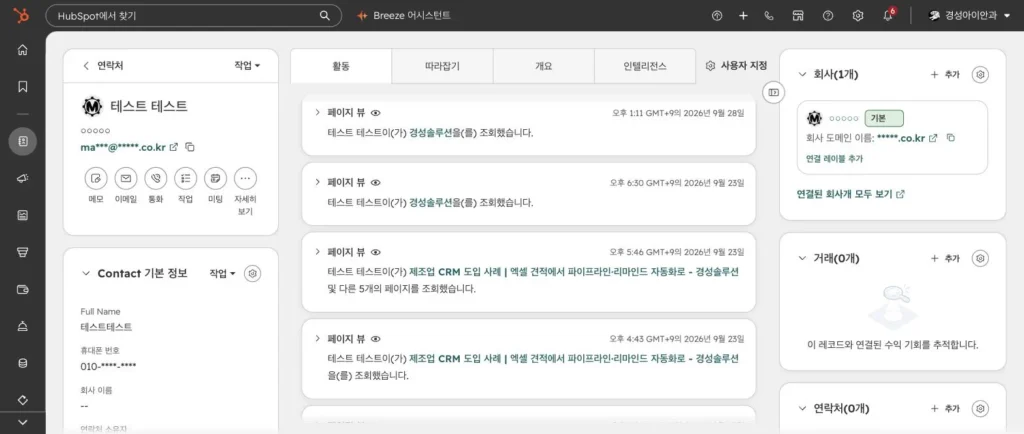Expand the 오후 1:11 페이지 뷰 activity
The image size is (1024, 434).
[x=317, y=112]
